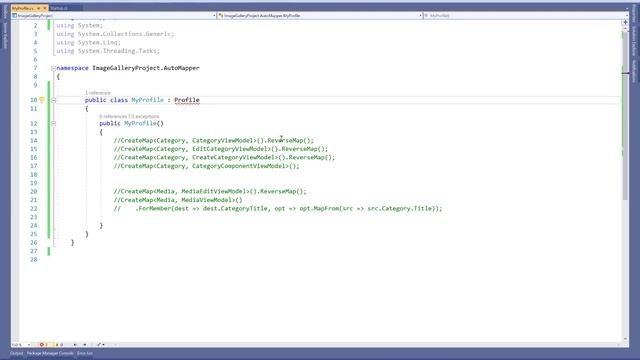Click the lightbulb quick actions icon
The height and width of the screenshot is (360, 640).
pos(42,100)
